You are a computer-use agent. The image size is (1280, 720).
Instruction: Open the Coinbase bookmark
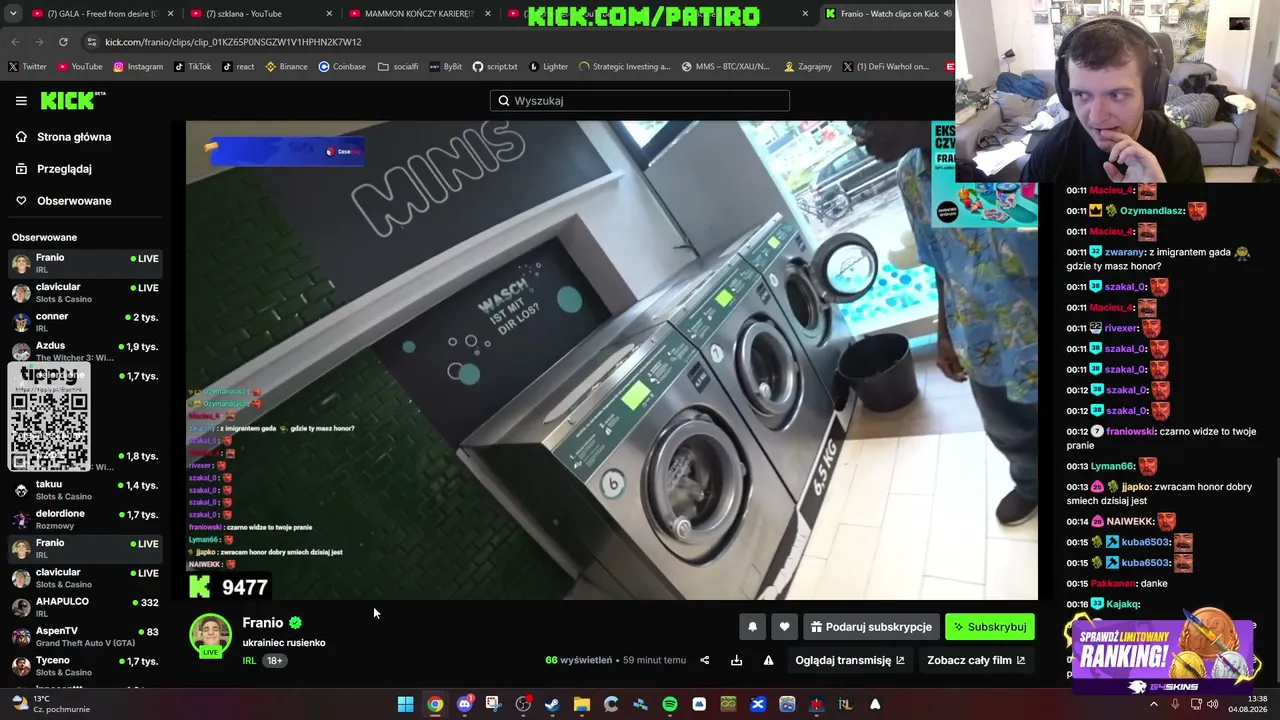(342, 67)
